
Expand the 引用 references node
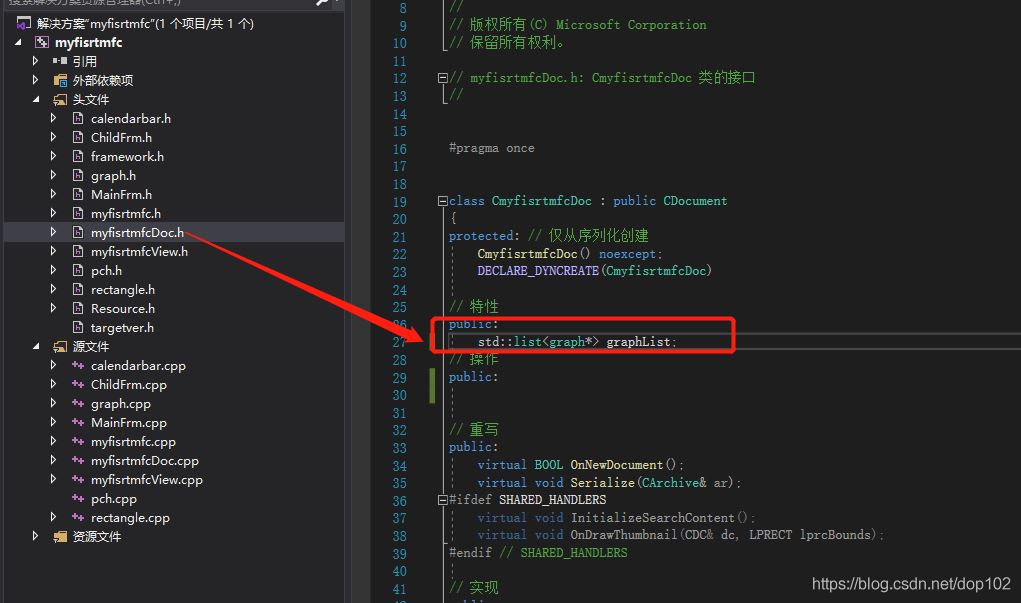point(36,61)
